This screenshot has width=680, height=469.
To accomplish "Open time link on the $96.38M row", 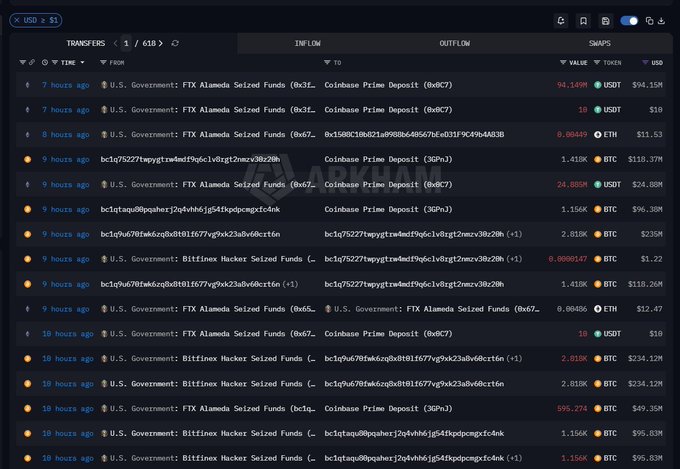I will [x=65, y=210].
